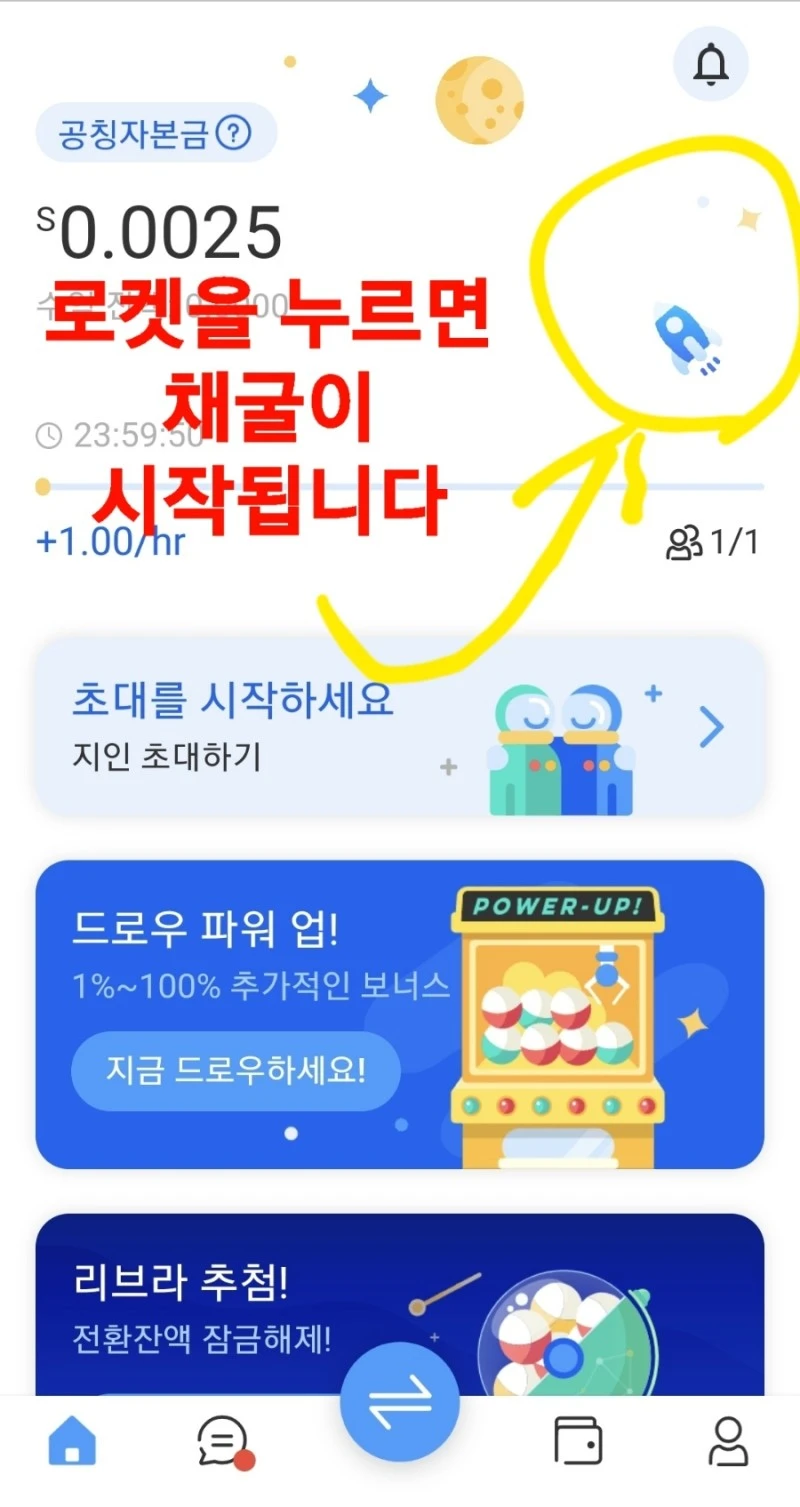Image resolution: width=800 pixels, height=1507 pixels.
Task: Tap the 지인 초대하기 invite text
Action: click(166, 757)
